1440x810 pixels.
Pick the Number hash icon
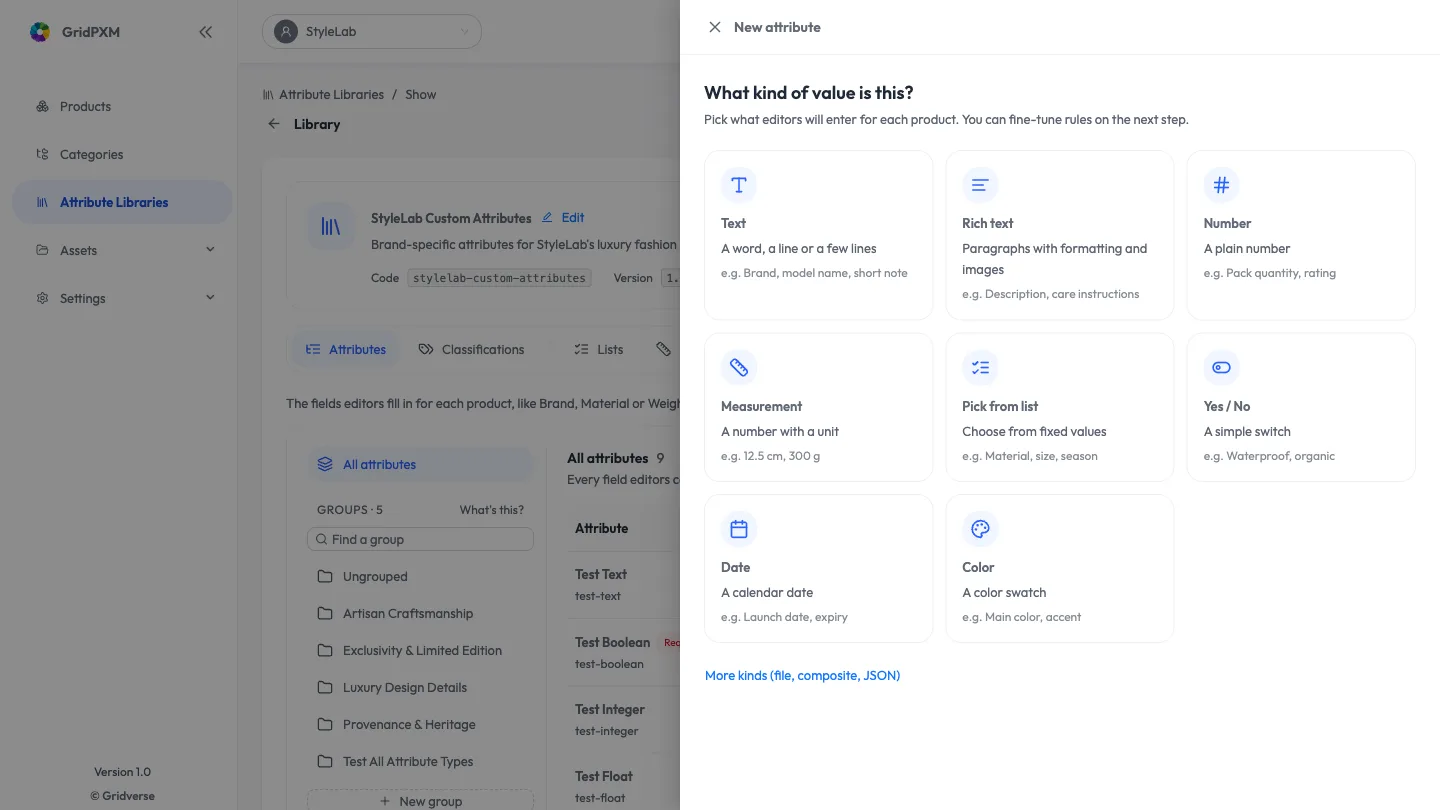1221,185
